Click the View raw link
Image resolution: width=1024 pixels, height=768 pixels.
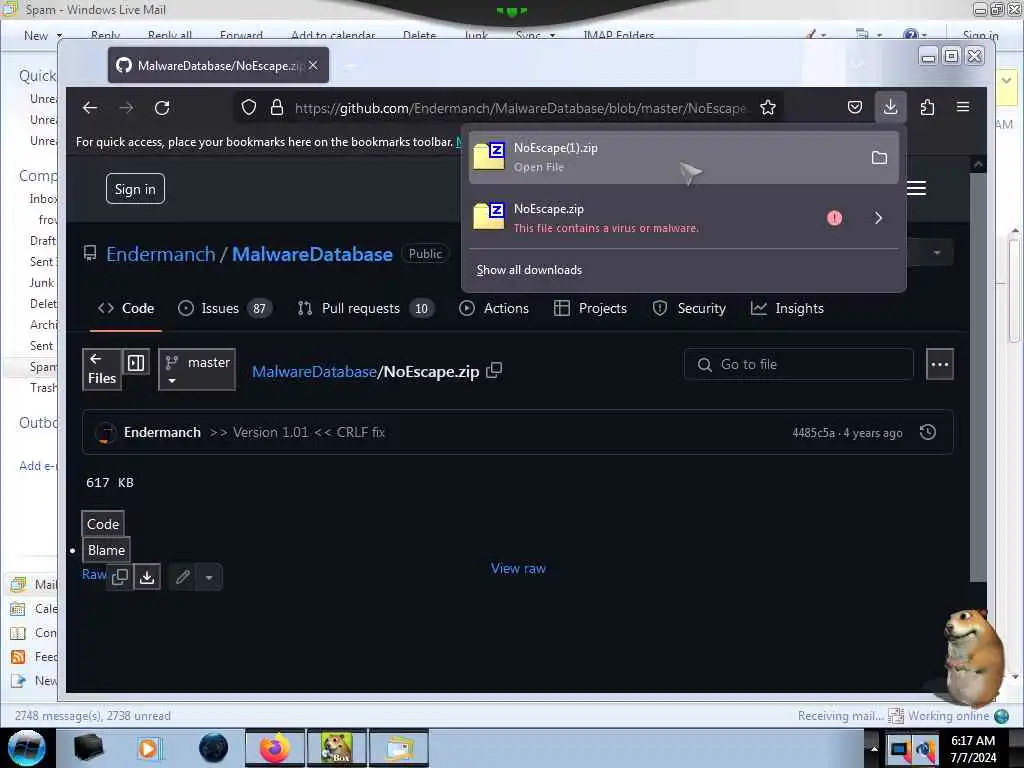(x=518, y=568)
